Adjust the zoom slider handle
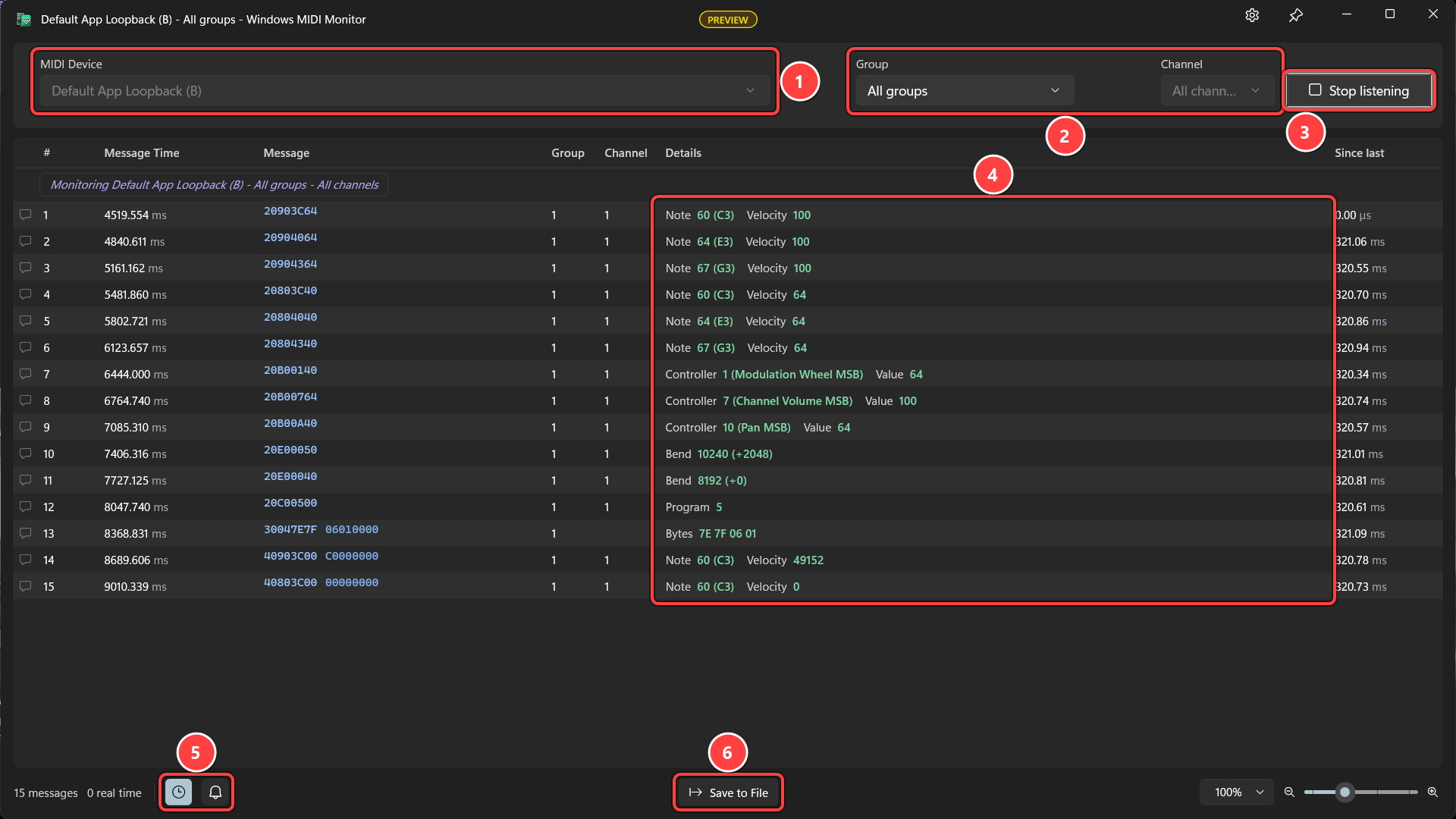This screenshot has height=819, width=1456. click(x=1345, y=792)
